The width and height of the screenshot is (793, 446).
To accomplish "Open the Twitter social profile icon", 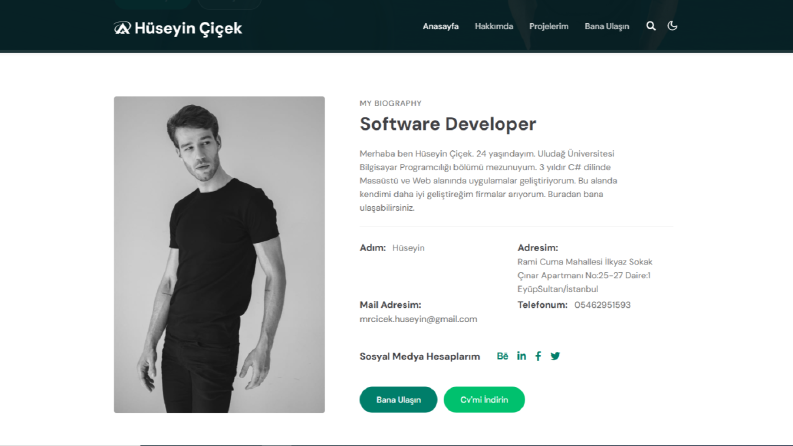I will [x=555, y=356].
